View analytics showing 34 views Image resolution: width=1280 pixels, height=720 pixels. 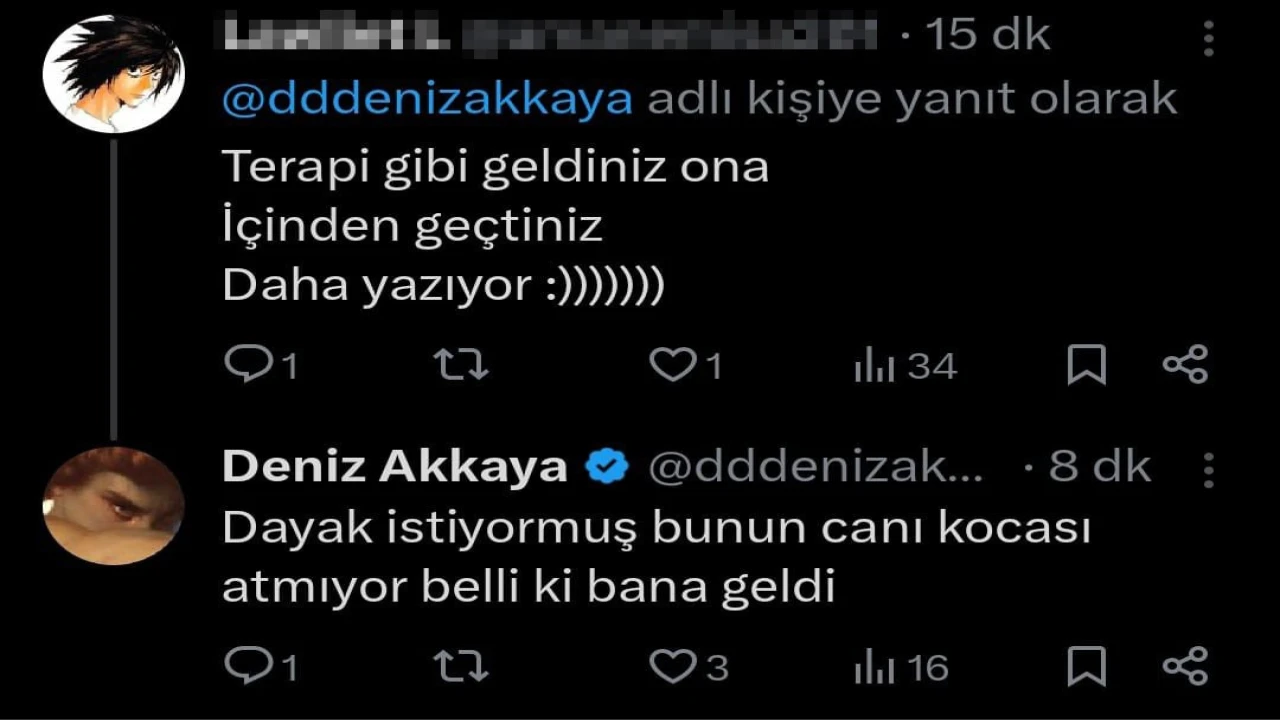pyautogui.click(x=874, y=367)
